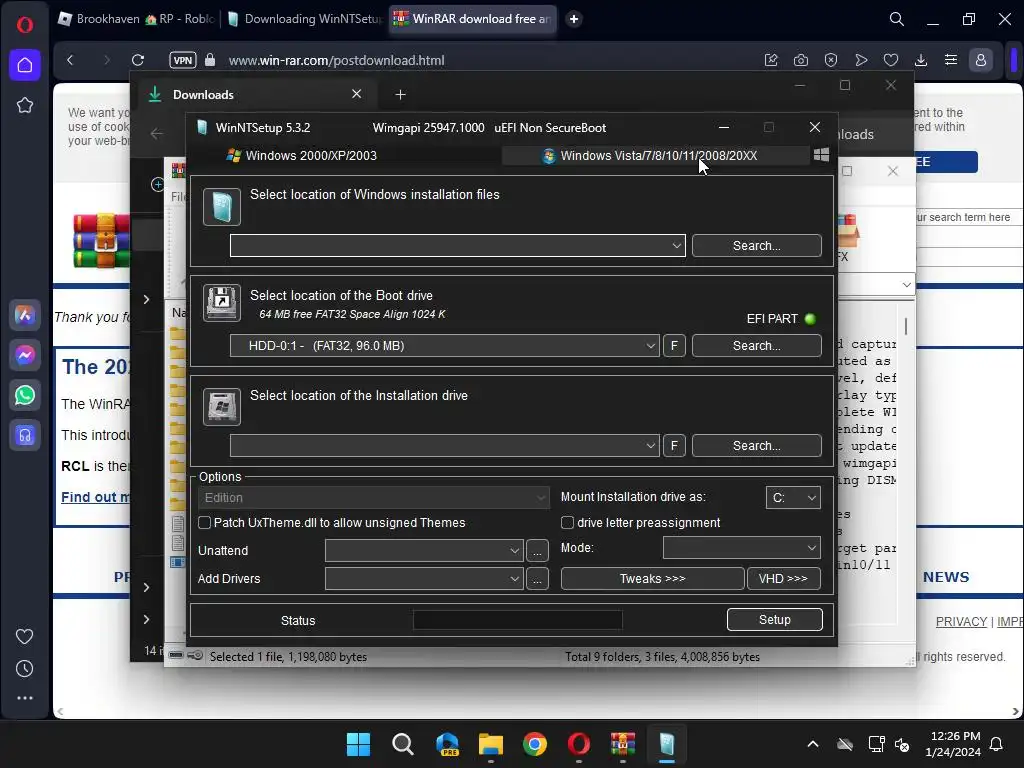Open Windows Start menu
Viewport: 1024px width, 768px height.
pos(359,744)
